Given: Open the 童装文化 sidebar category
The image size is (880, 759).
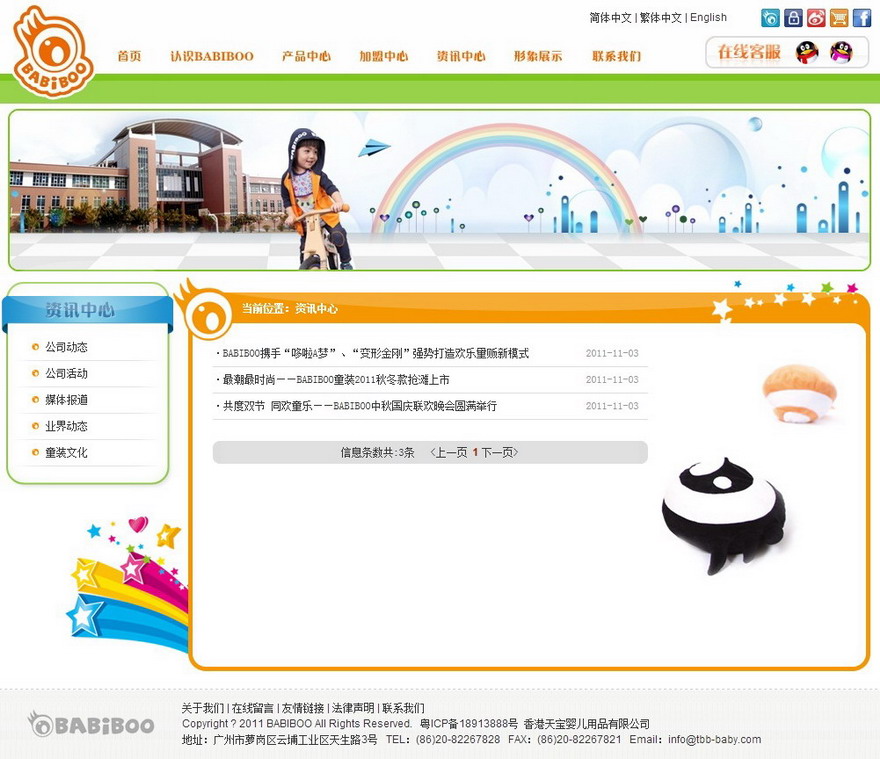Looking at the screenshot, I should click(x=66, y=452).
